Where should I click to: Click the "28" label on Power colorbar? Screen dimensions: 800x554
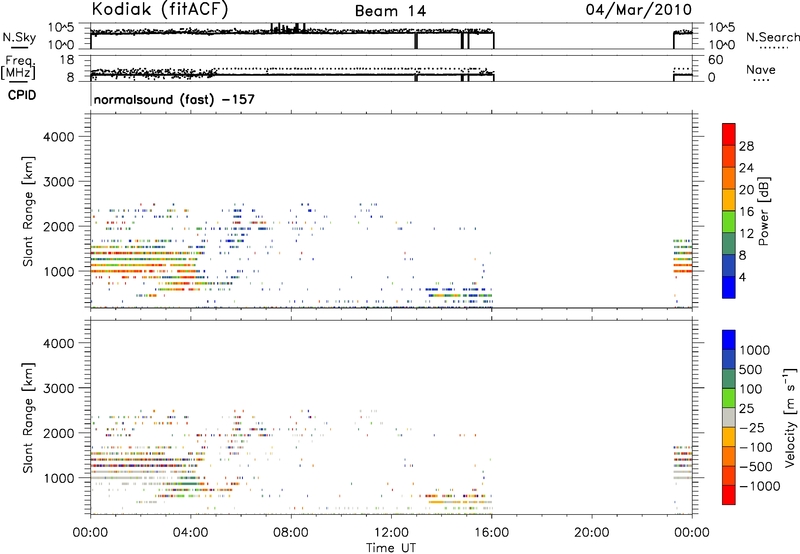[x=746, y=146]
